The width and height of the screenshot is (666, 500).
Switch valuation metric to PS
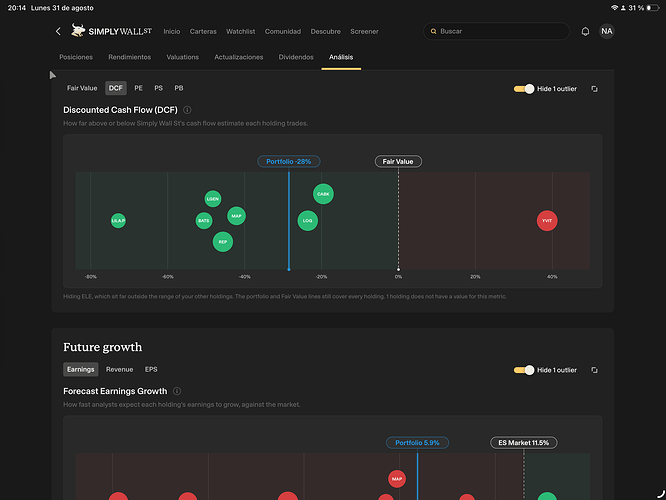(158, 88)
